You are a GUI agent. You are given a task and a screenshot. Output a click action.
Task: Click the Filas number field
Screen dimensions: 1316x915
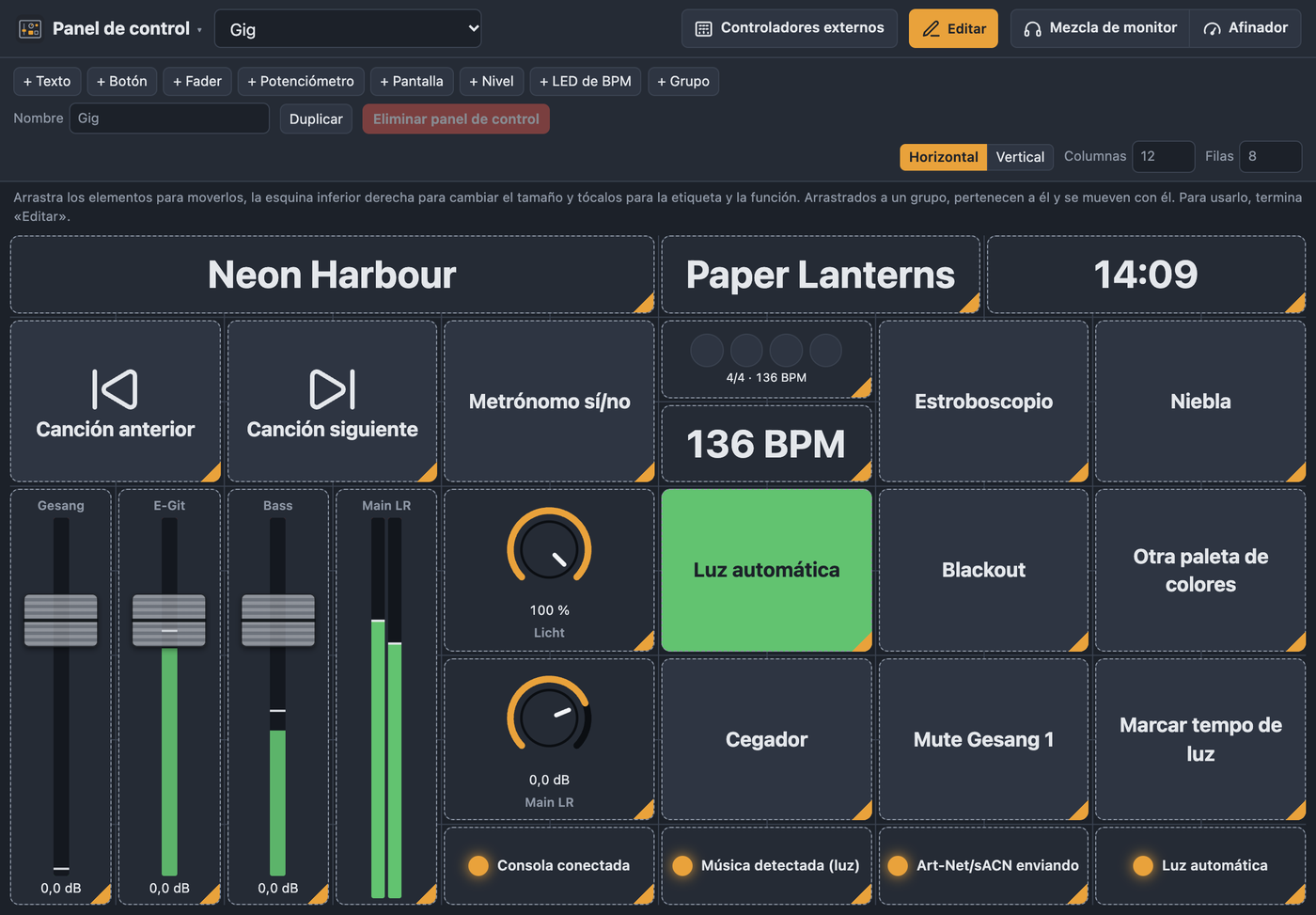pos(1270,157)
